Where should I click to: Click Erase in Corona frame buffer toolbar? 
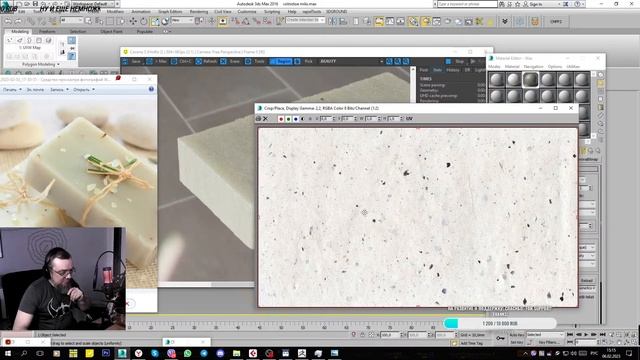coord(231,61)
